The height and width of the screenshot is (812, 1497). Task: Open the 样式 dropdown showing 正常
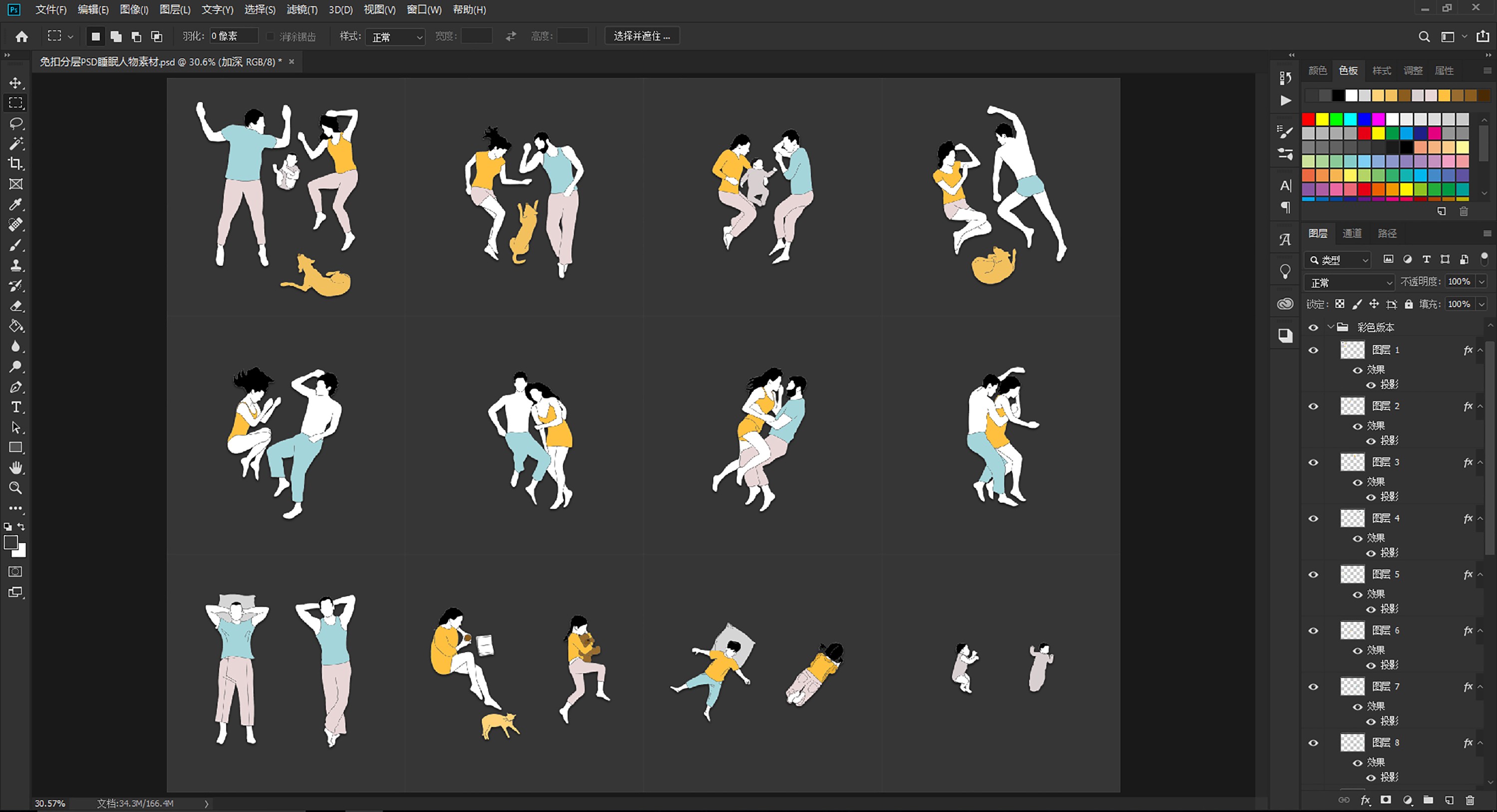click(395, 37)
